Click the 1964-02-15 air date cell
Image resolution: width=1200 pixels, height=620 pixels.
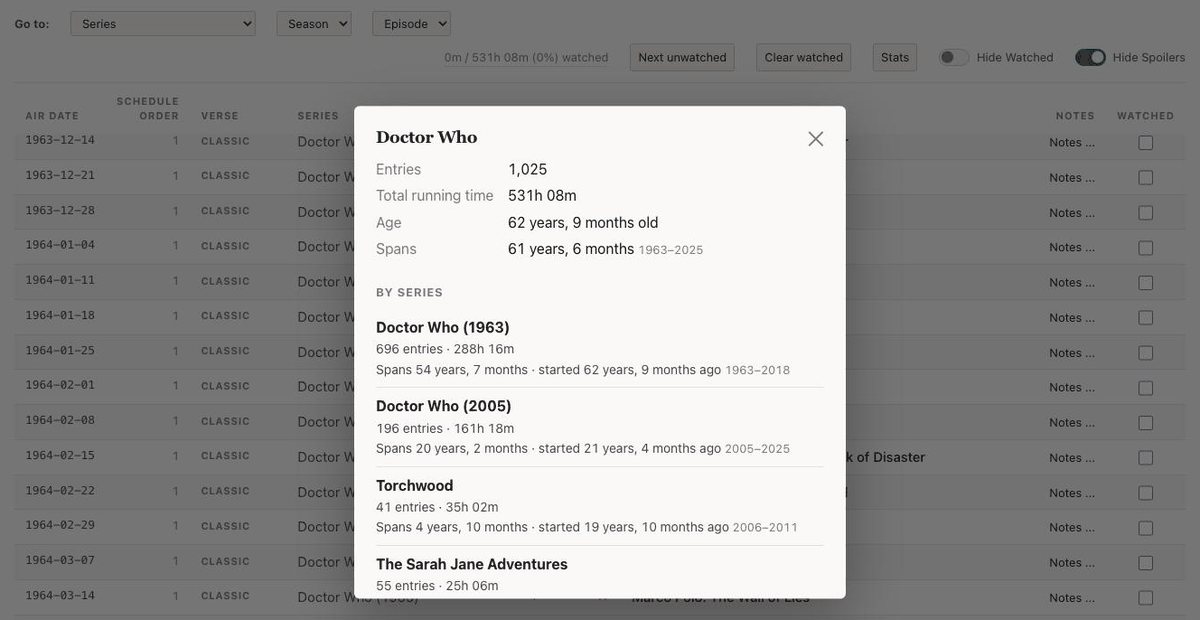(60, 455)
